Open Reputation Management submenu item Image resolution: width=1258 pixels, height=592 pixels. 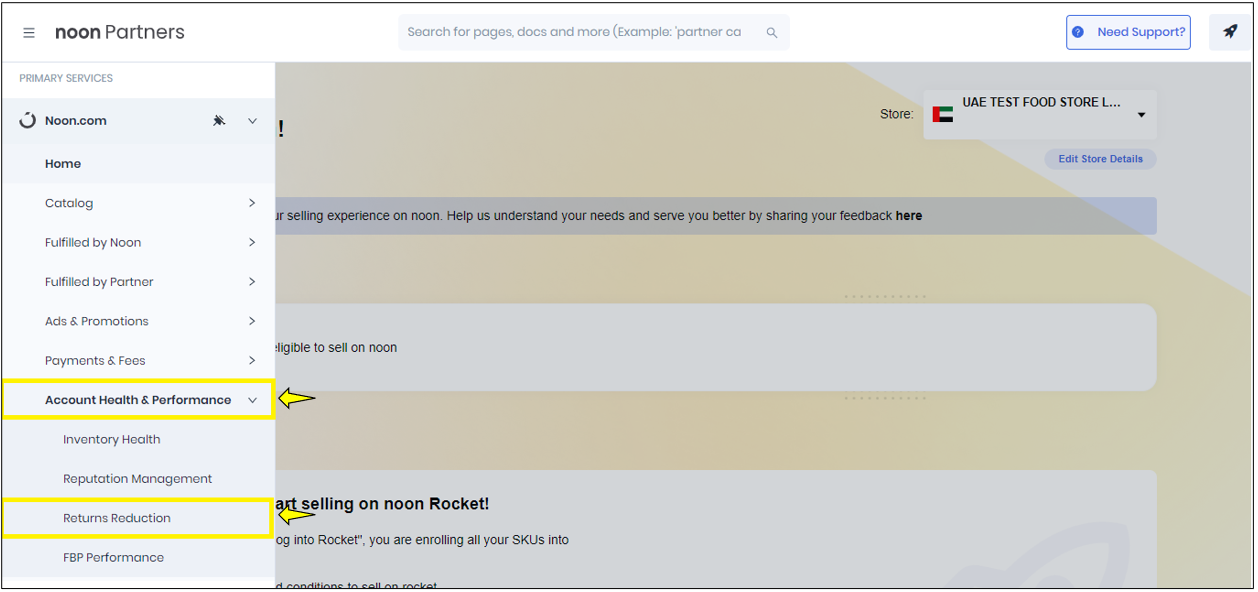(138, 479)
